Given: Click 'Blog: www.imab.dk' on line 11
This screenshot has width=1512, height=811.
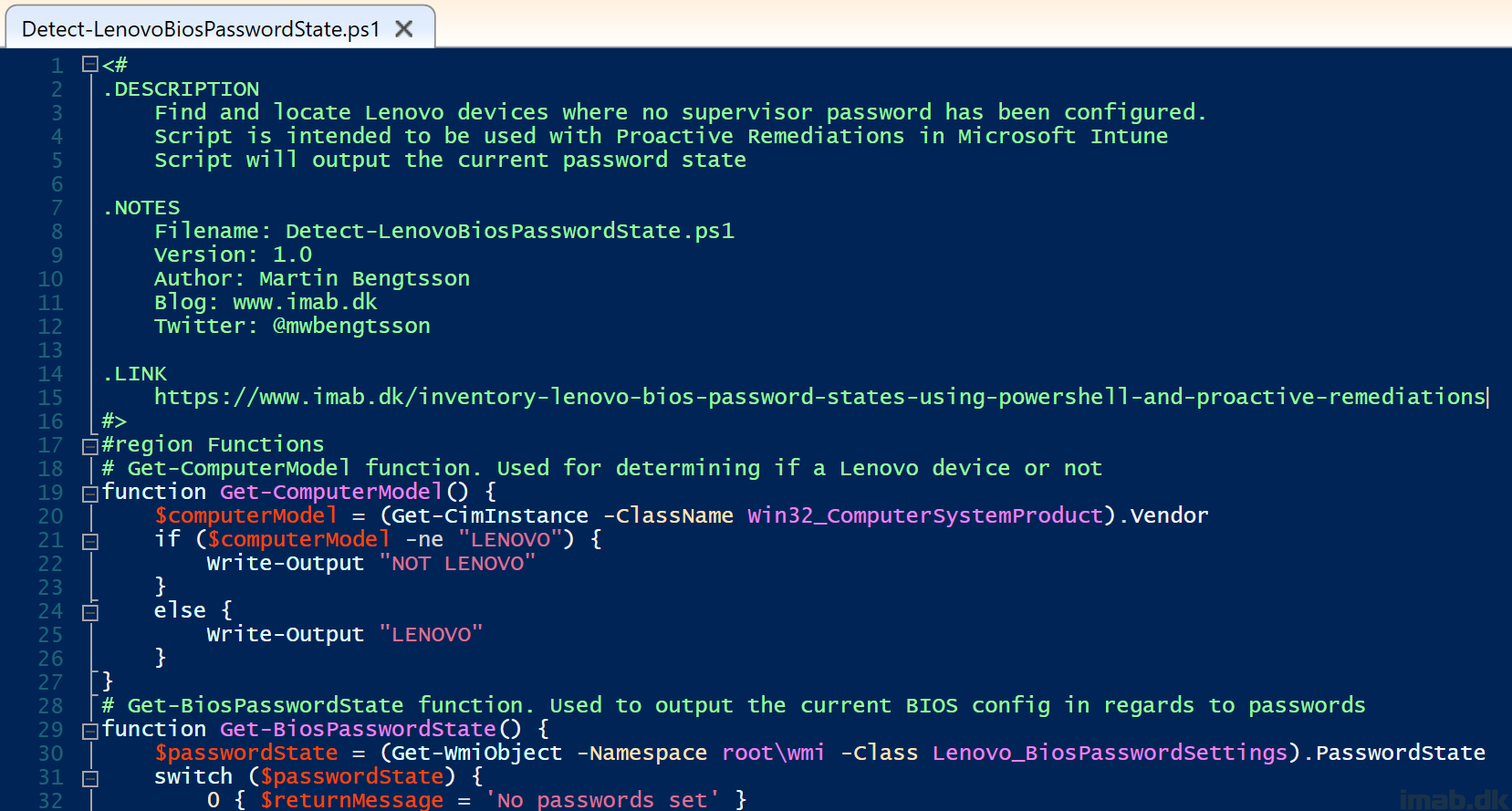Looking at the screenshot, I should pyautogui.click(x=265, y=302).
